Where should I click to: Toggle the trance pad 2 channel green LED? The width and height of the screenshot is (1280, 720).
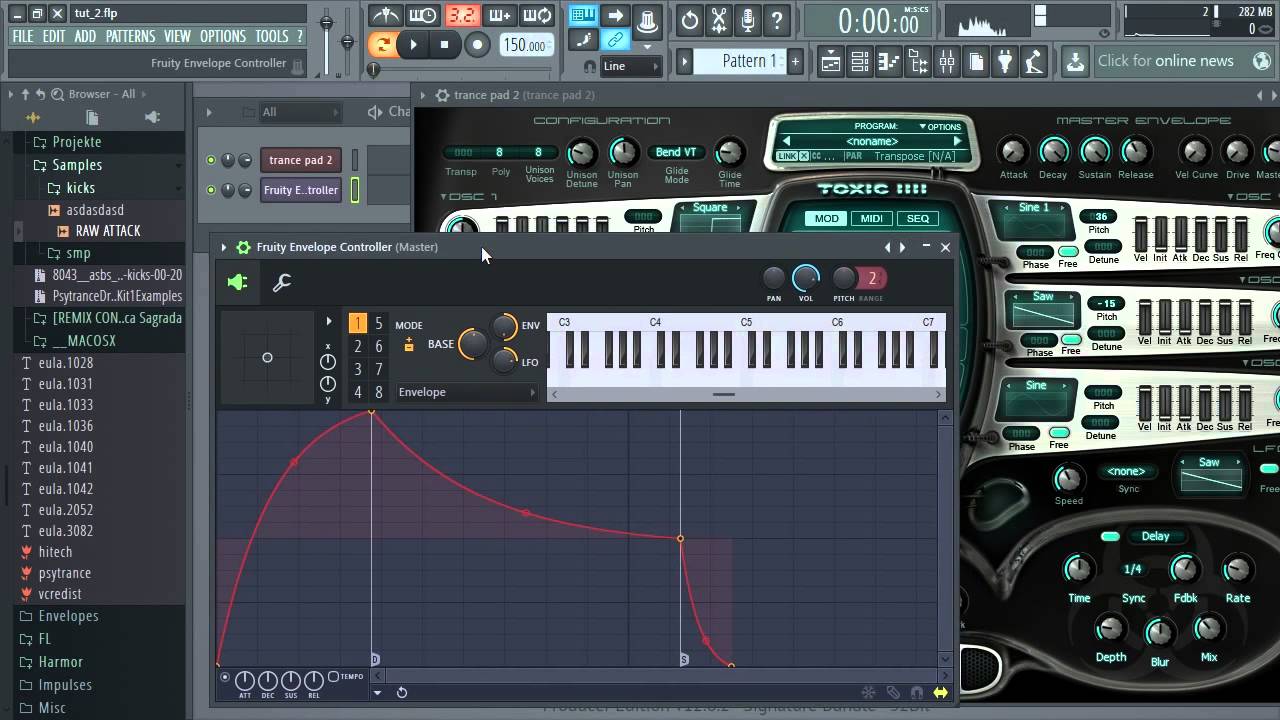tap(211, 160)
